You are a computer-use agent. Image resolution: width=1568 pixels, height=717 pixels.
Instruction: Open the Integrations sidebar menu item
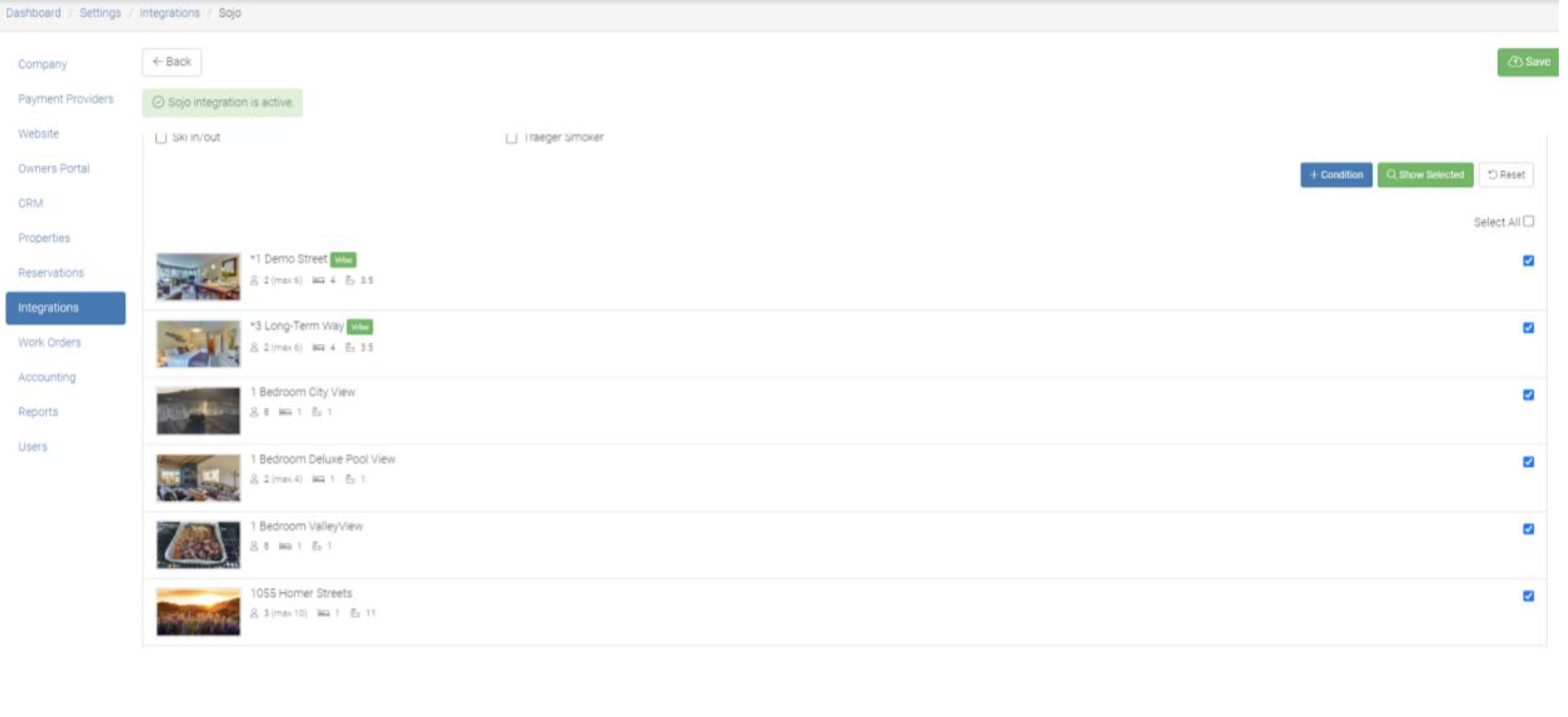pyautogui.click(x=66, y=308)
